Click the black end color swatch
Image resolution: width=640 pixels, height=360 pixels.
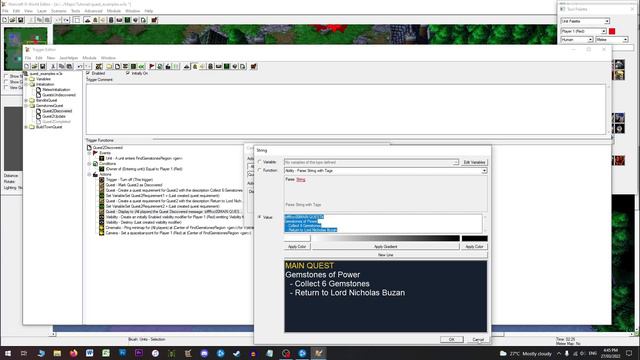pos(474,238)
